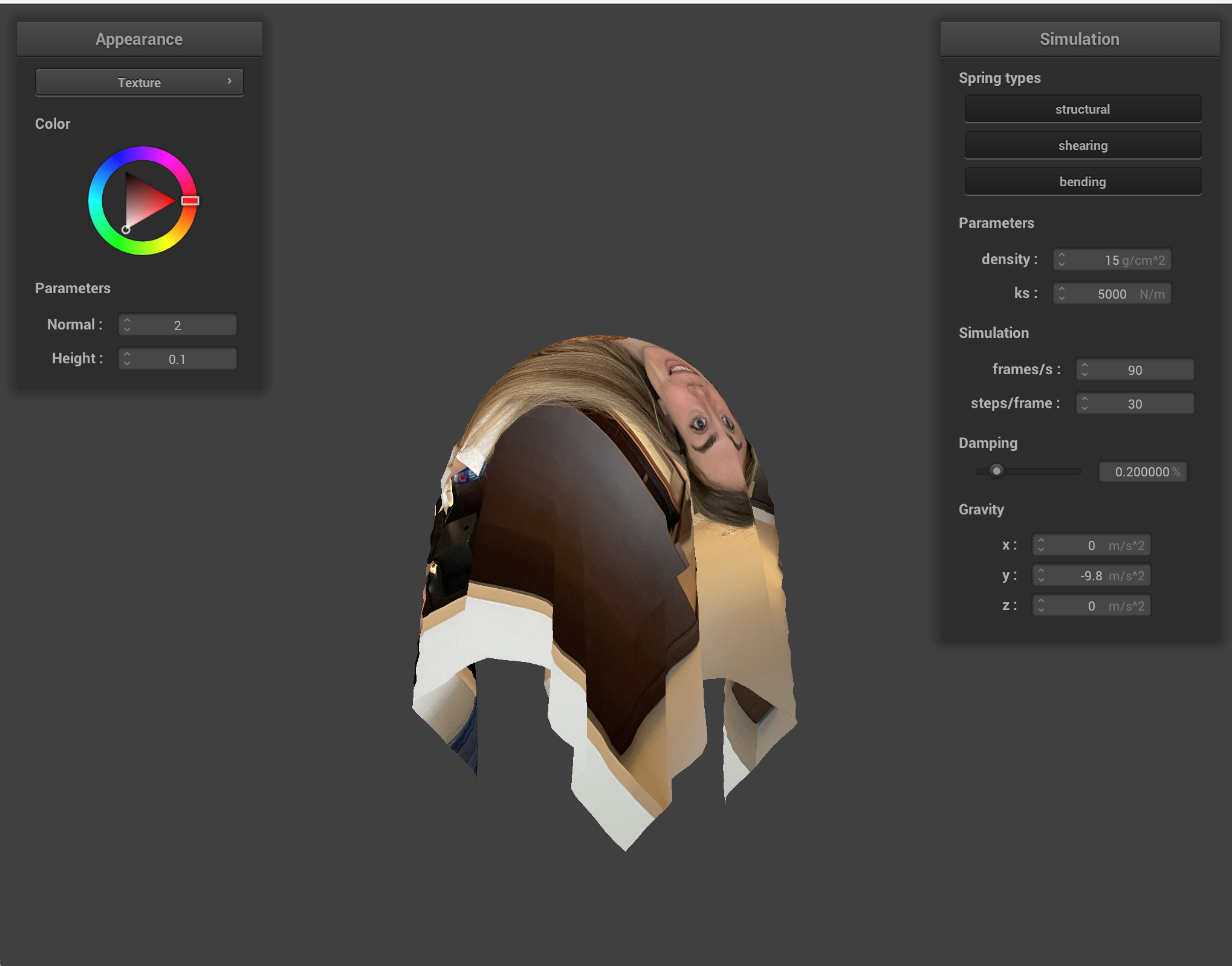Toggle the structural spring type

click(1082, 109)
